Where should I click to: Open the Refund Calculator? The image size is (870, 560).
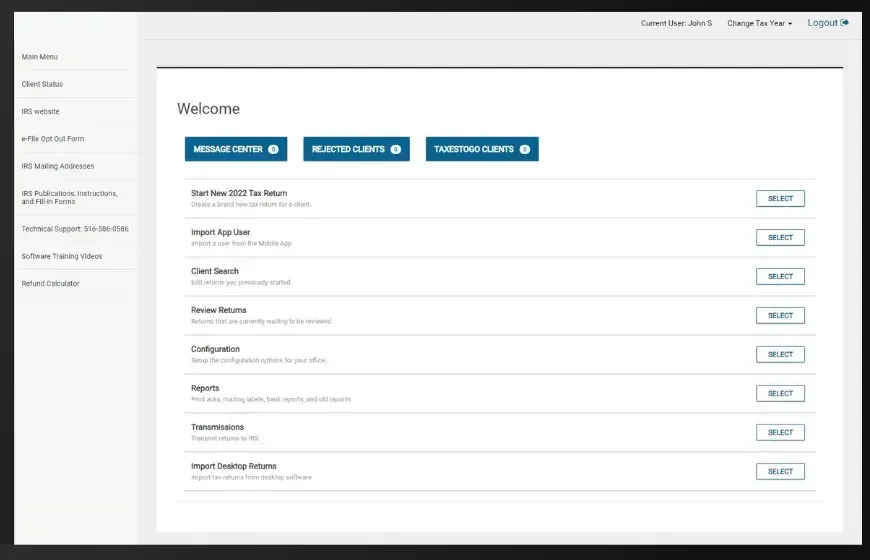[50, 284]
